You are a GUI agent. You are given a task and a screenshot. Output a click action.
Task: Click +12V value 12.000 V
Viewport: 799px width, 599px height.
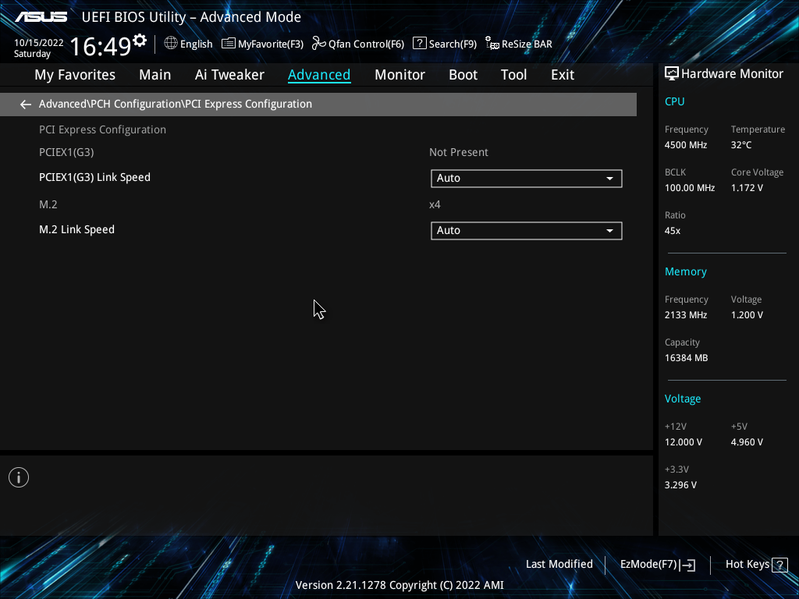(683, 442)
